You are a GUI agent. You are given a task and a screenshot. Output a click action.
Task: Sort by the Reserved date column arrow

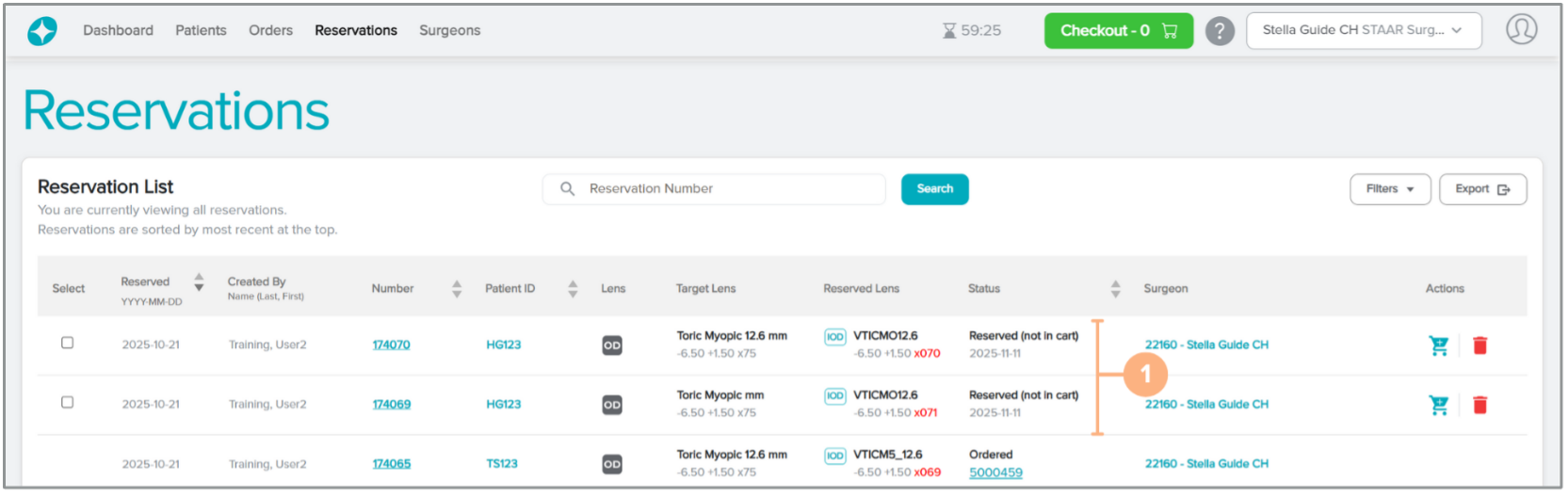coord(199,282)
